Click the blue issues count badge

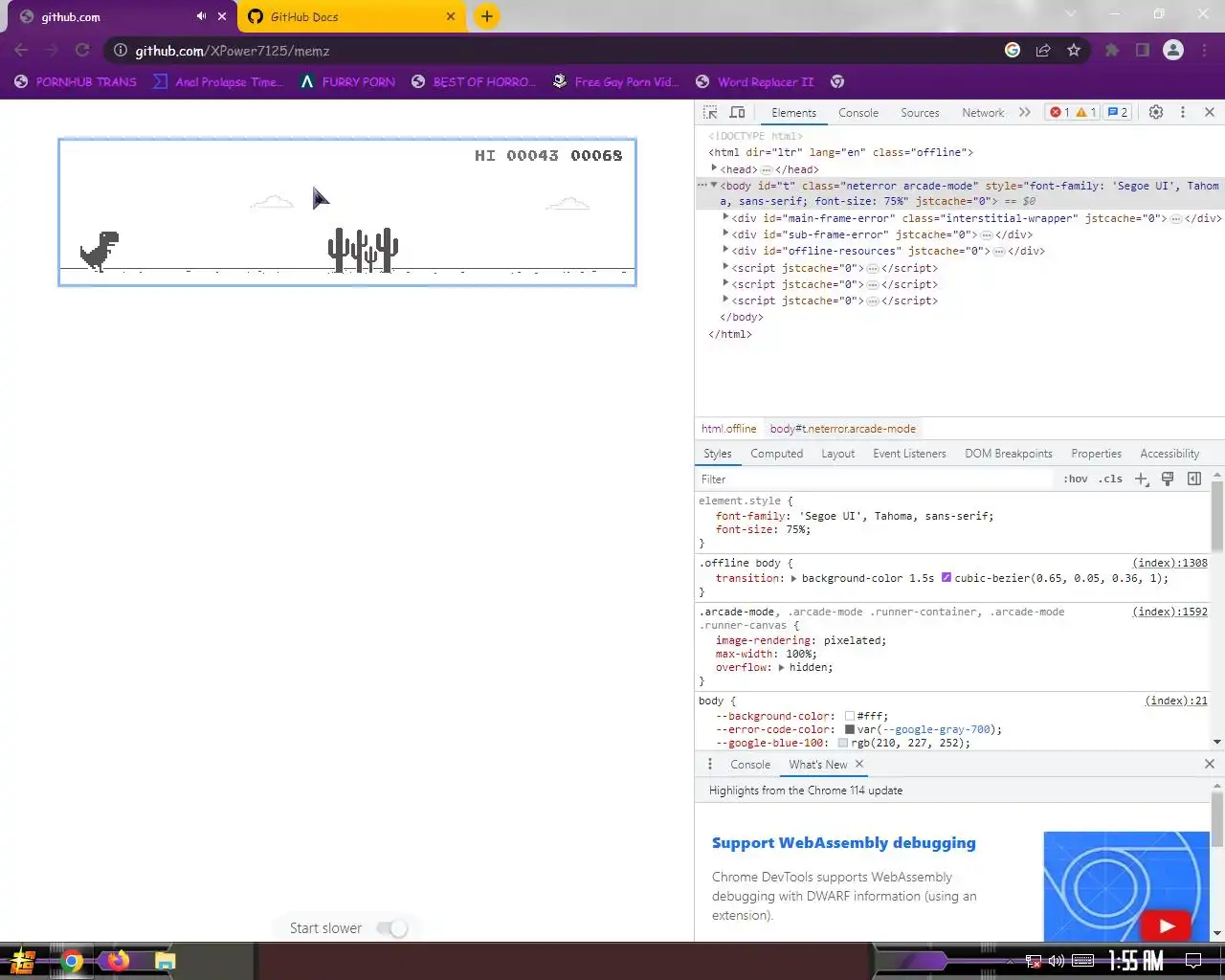pyautogui.click(x=1117, y=112)
